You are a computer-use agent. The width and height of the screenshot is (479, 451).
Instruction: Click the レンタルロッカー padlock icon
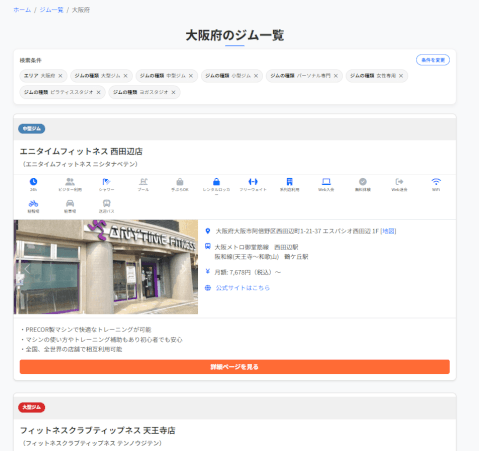click(x=216, y=182)
